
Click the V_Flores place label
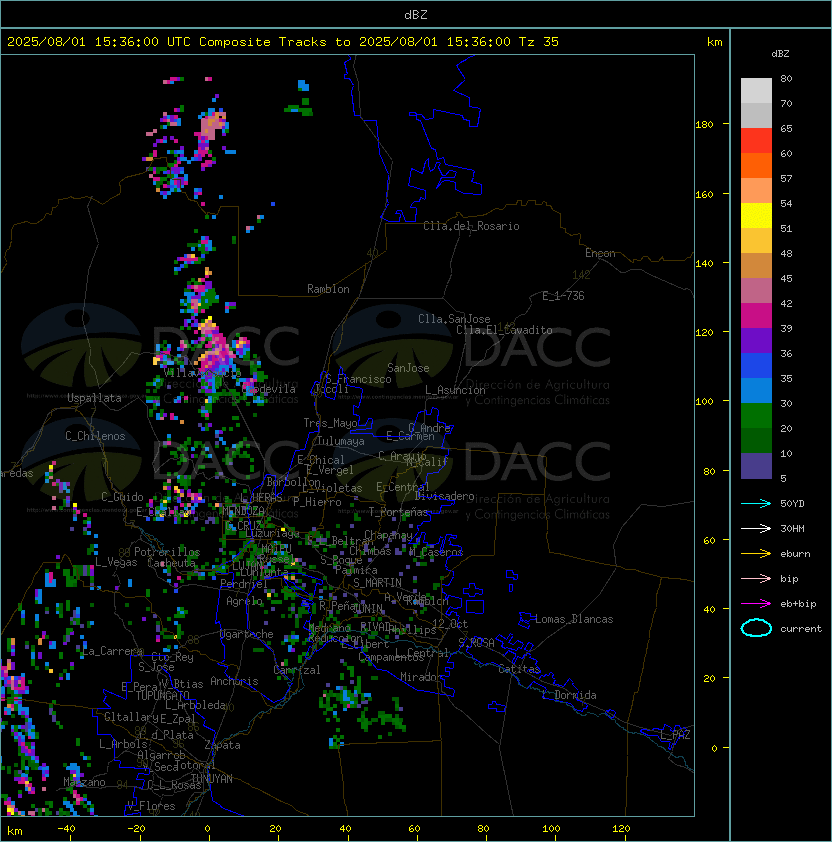tap(151, 806)
